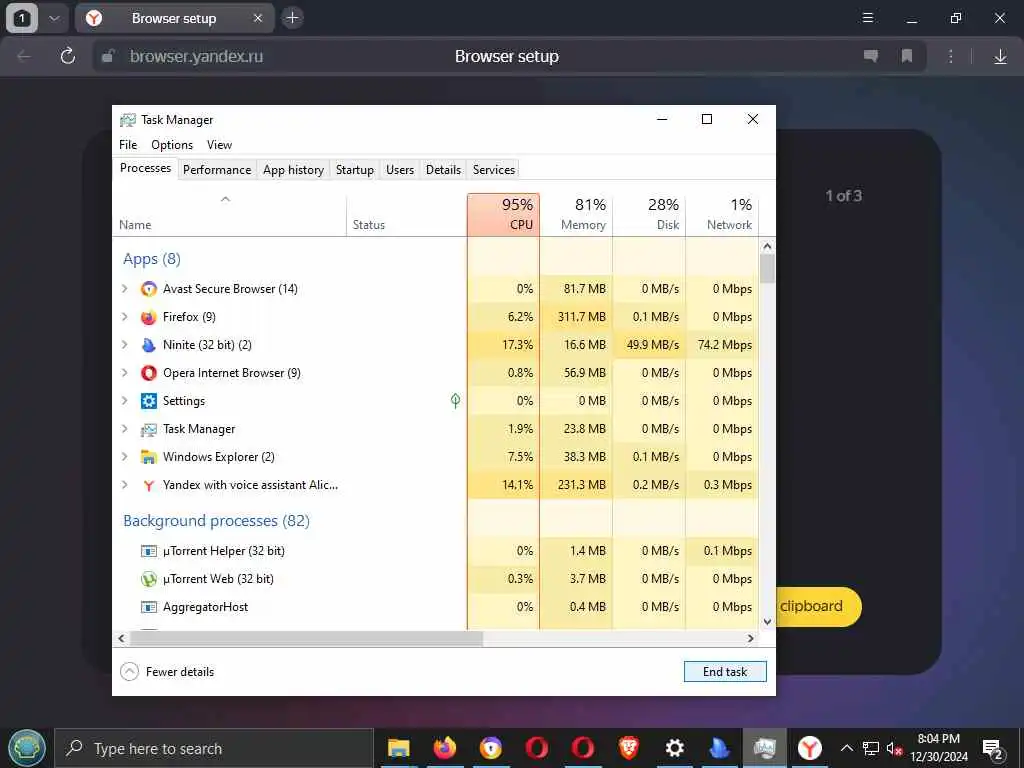Click the Windows Start button

(x=27, y=748)
